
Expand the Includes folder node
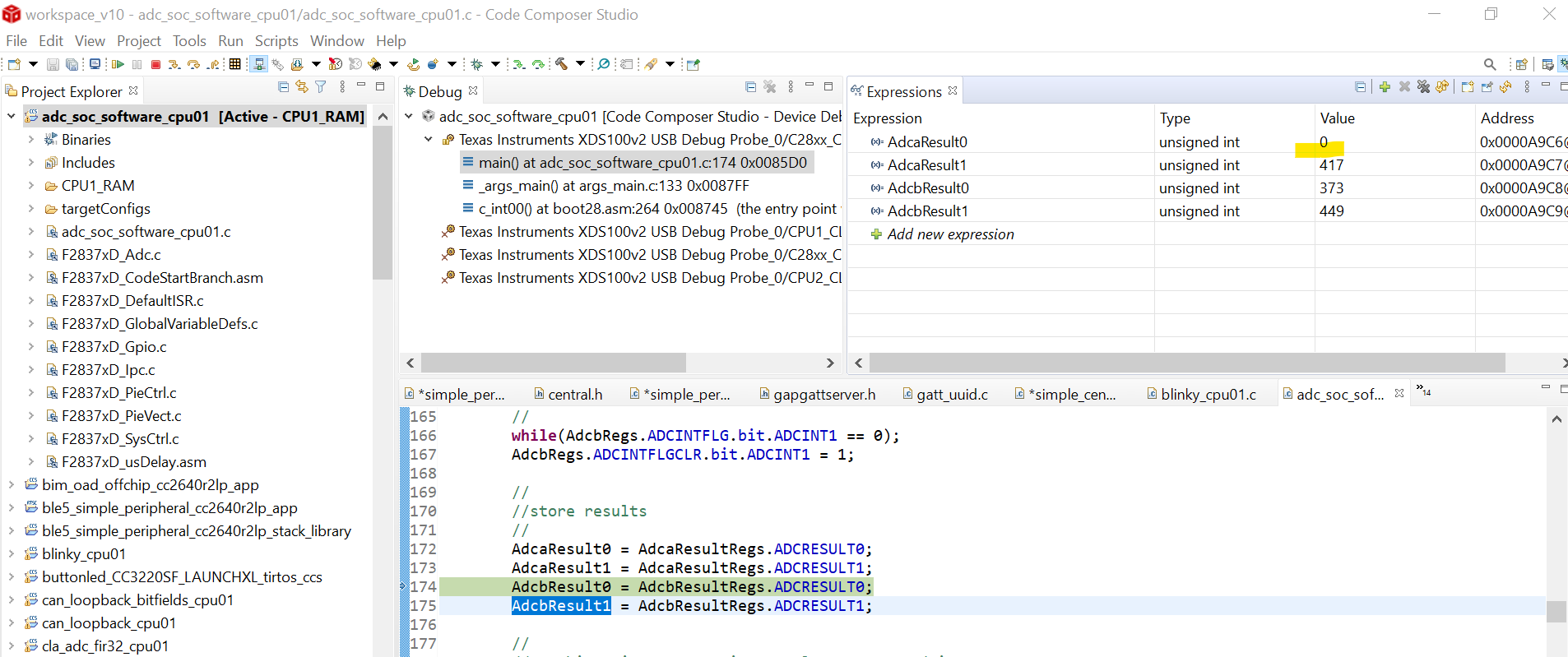tap(31, 163)
